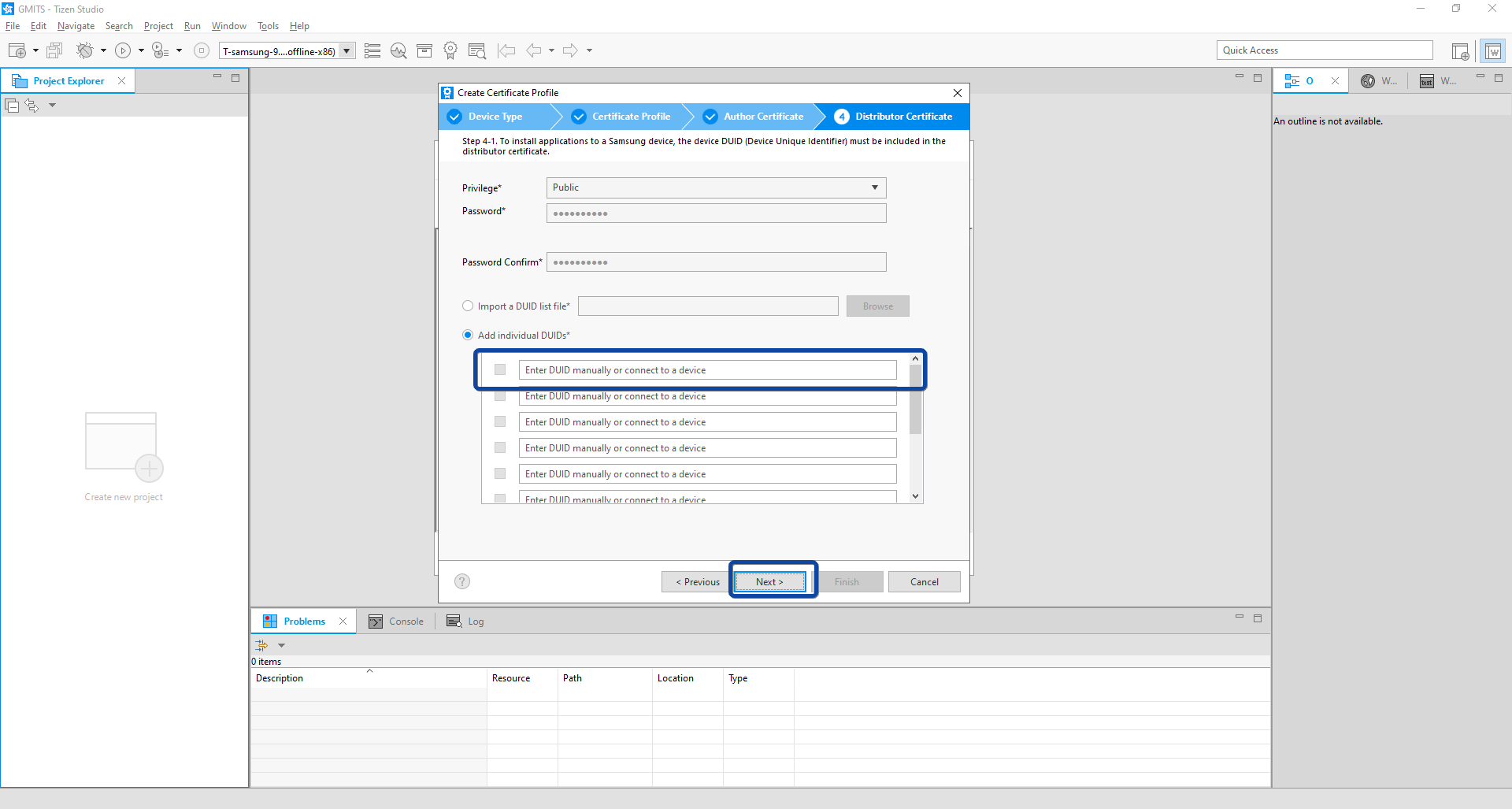The width and height of the screenshot is (1512, 809).
Task: Check the first DUID row checkbox
Action: (500, 369)
